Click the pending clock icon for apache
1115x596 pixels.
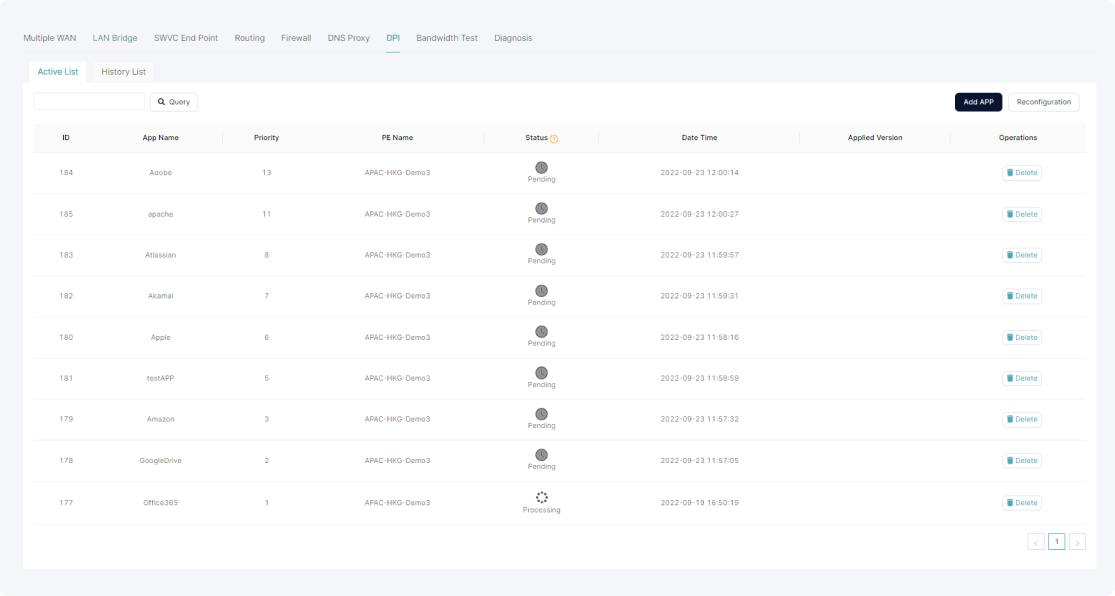[x=541, y=208]
